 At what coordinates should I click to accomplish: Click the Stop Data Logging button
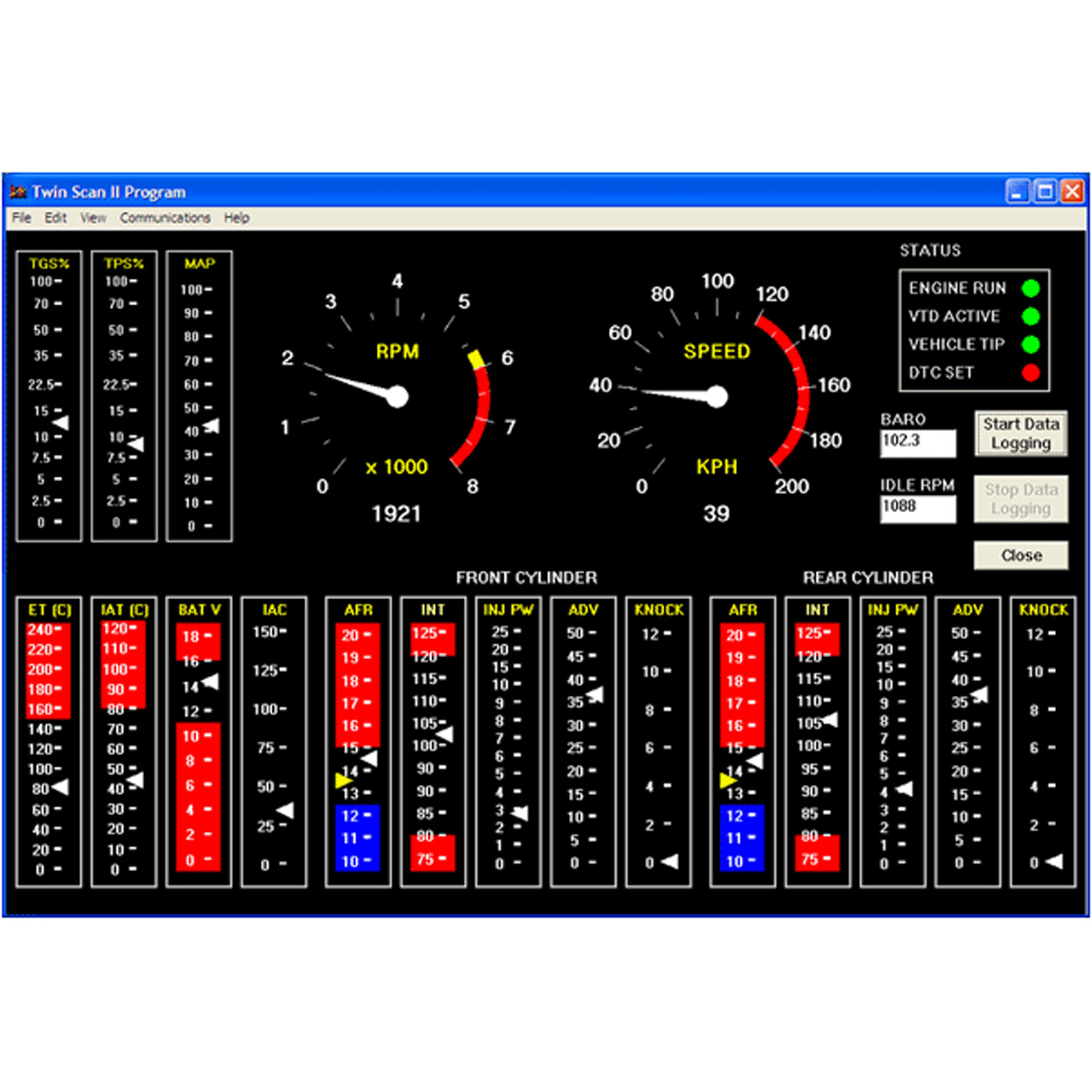pyautogui.click(x=1020, y=499)
